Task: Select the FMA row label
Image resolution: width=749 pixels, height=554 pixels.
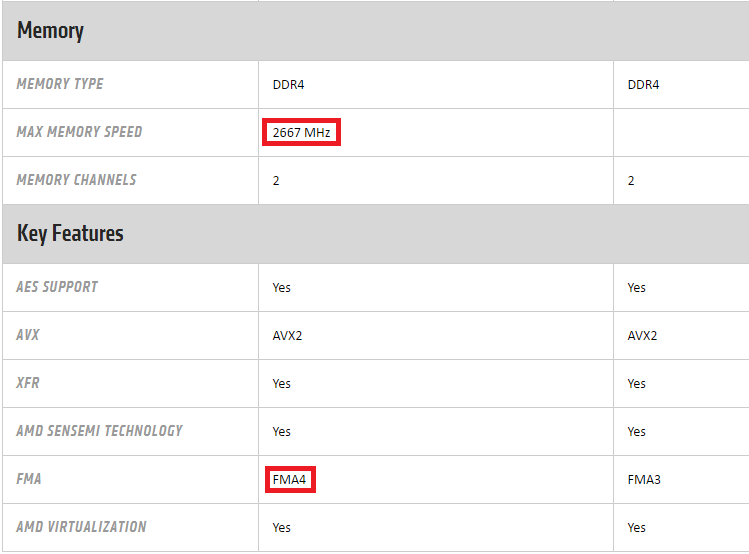Action: 29,479
